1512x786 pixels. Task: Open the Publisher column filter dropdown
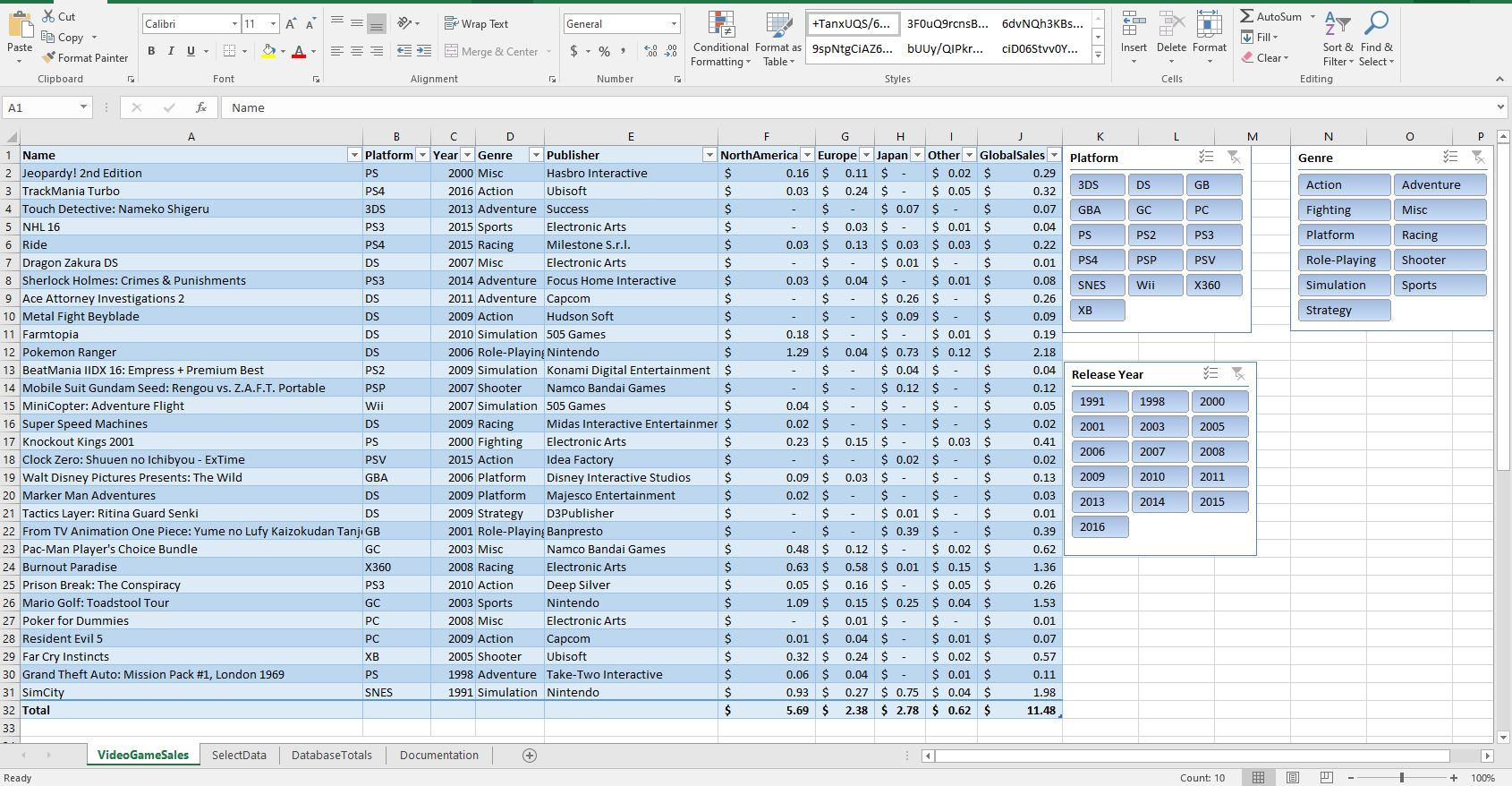click(x=709, y=155)
